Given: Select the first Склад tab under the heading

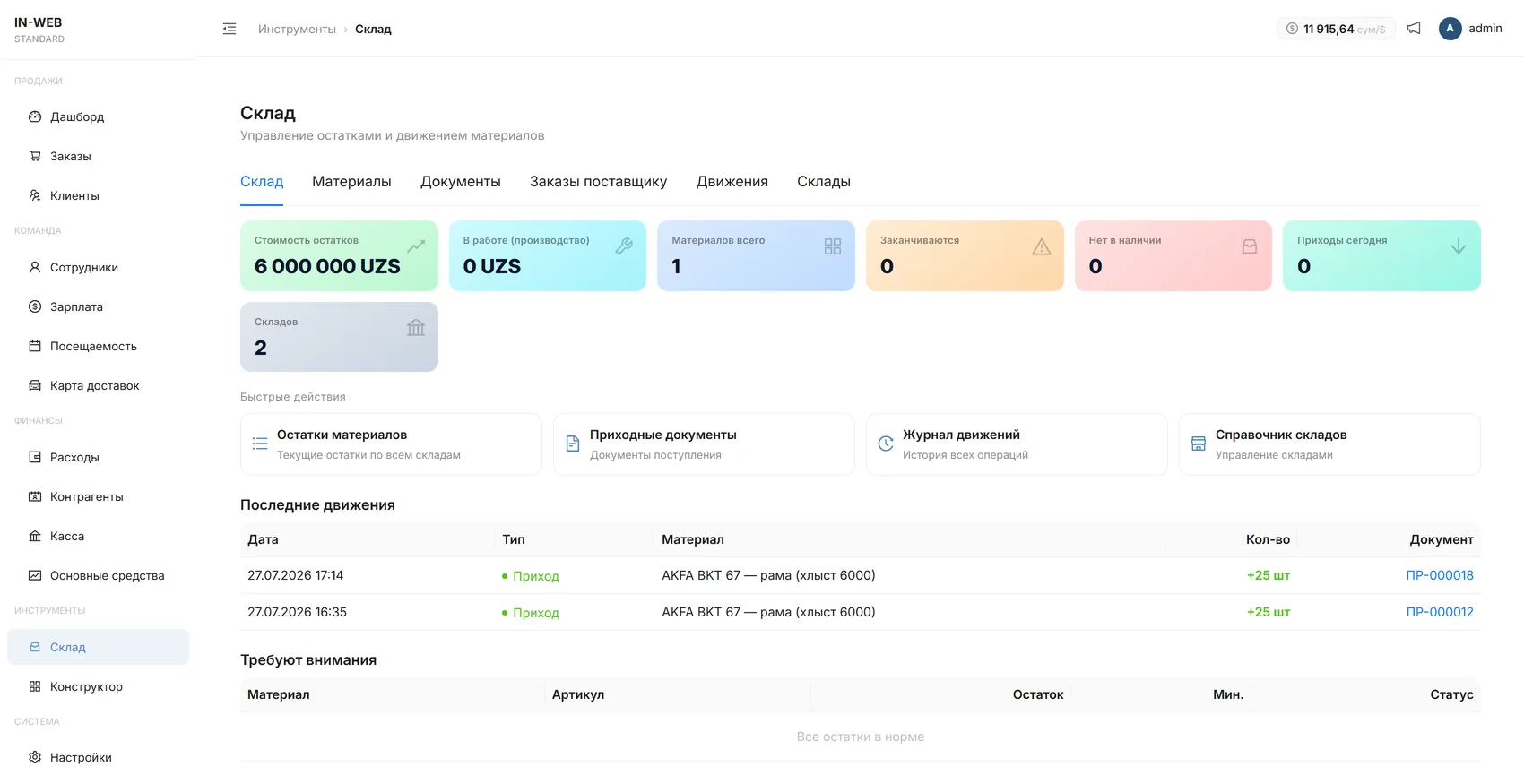Looking at the screenshot, I should (262, 181).
